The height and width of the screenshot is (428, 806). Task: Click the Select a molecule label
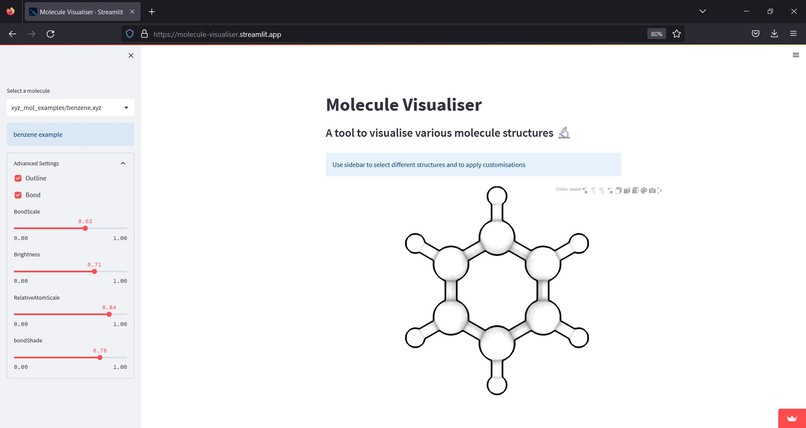tap(28, 91)
